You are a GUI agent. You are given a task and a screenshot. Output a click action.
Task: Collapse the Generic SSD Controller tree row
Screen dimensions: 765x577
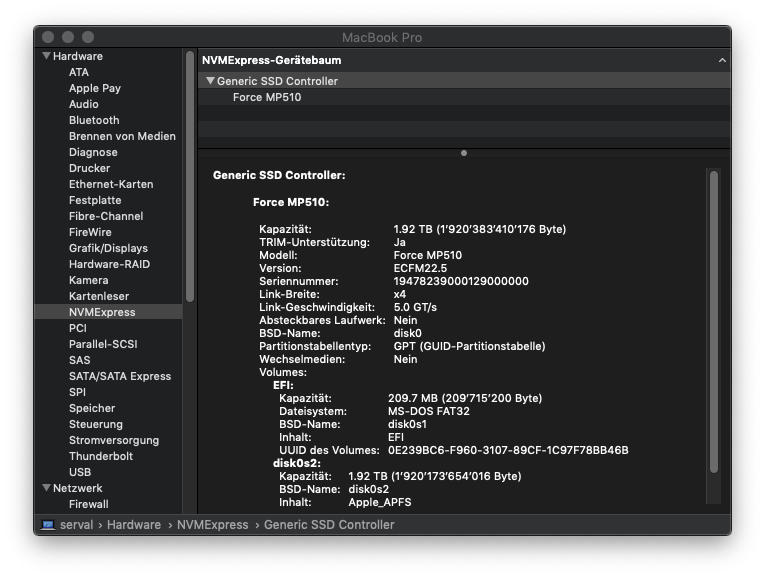click(210, 80)
